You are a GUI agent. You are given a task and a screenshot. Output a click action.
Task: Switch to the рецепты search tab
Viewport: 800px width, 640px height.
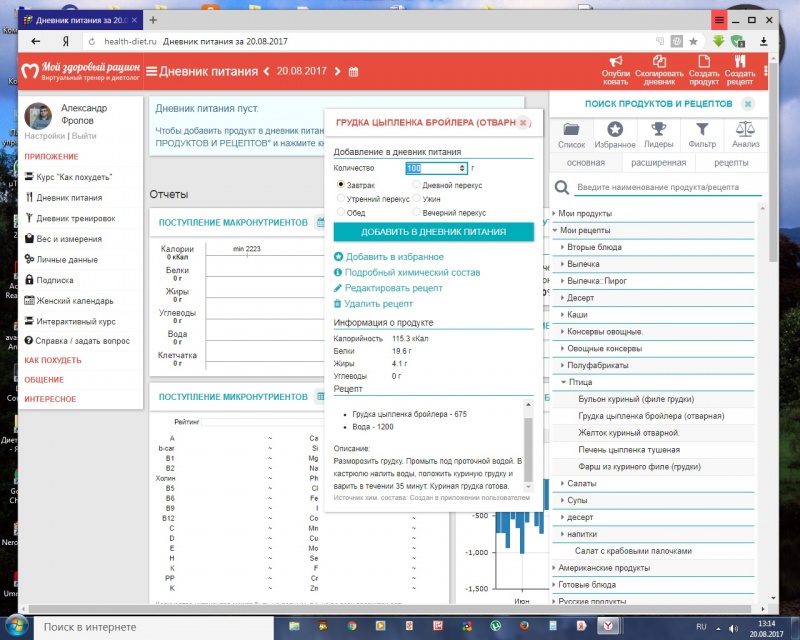731,162
